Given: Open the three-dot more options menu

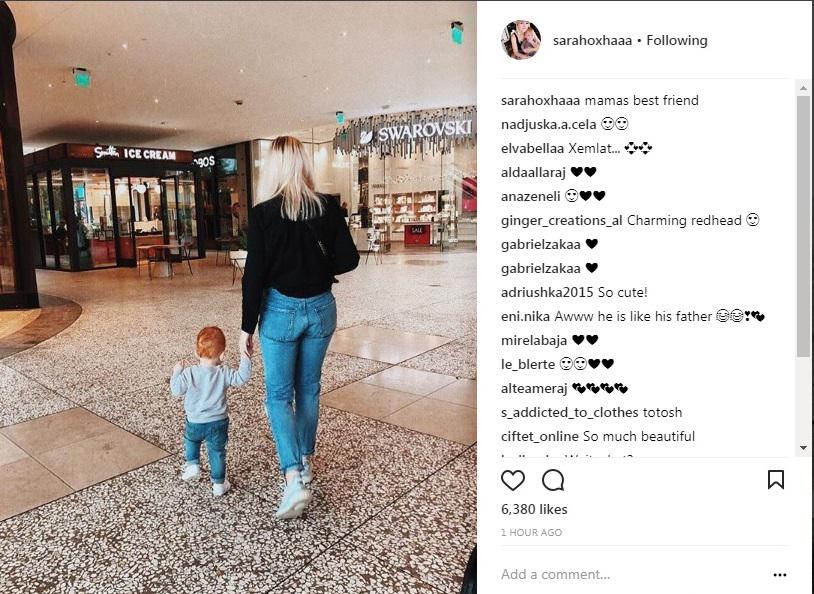Looking at the screenshot, I should click(779, 575).
